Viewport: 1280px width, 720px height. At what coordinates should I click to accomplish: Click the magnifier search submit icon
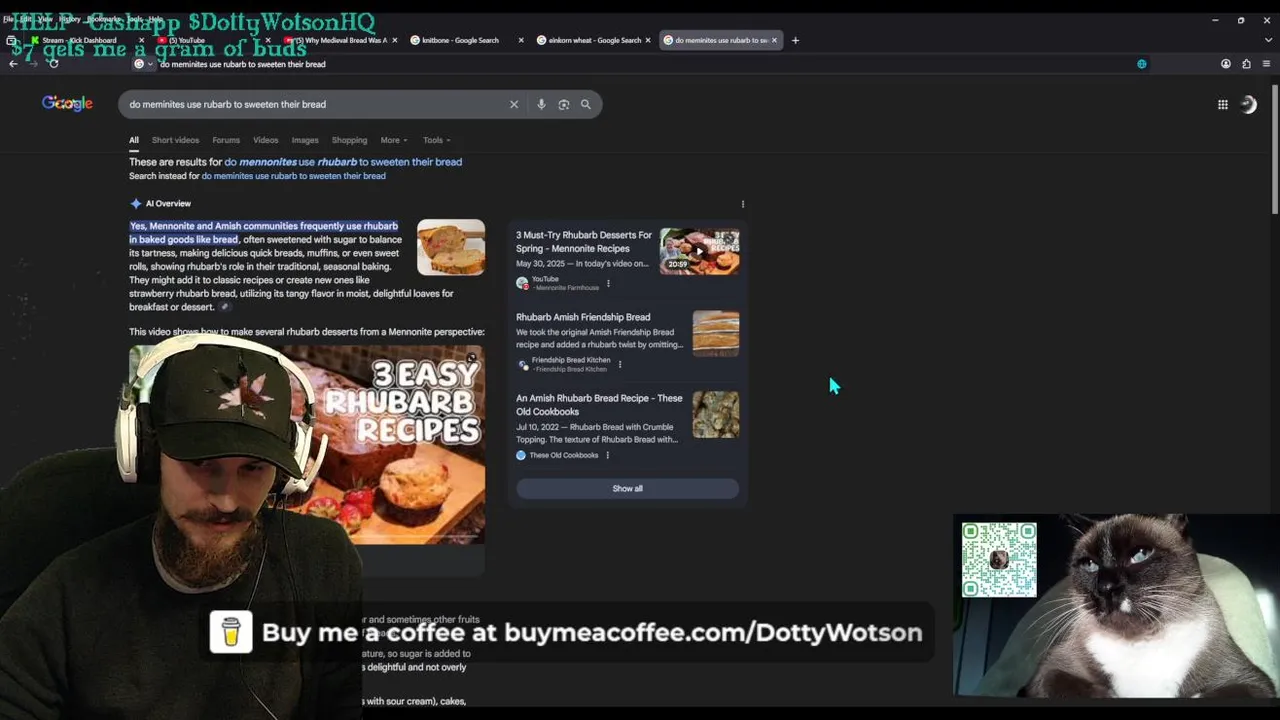point(586,104)
